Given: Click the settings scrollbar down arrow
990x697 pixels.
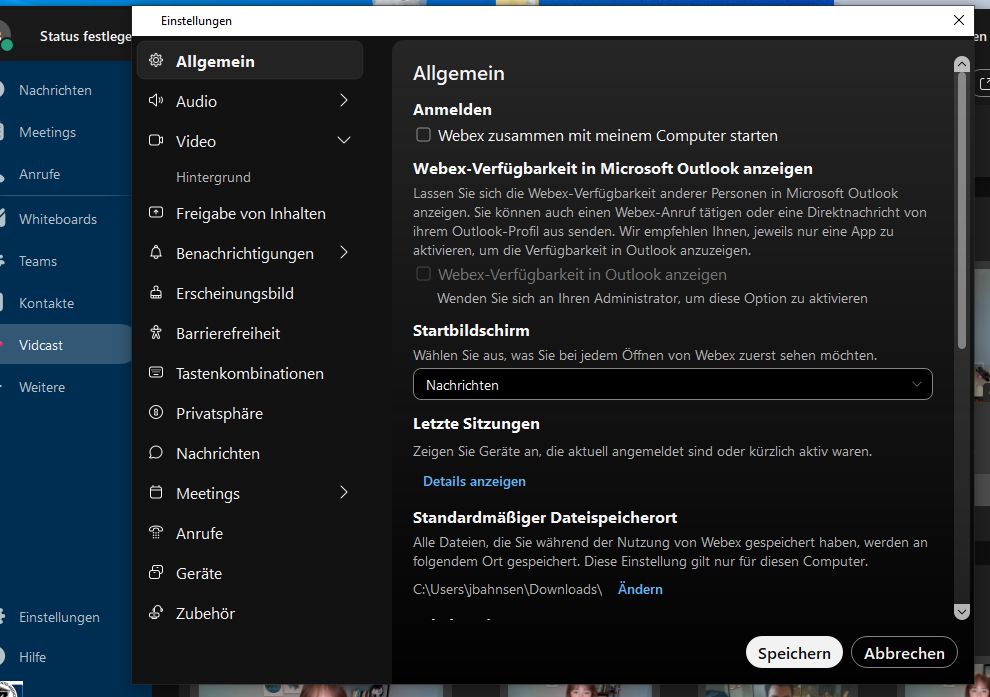Looking at the screenshot, I should pyautogui.click(x=961, y=611).
